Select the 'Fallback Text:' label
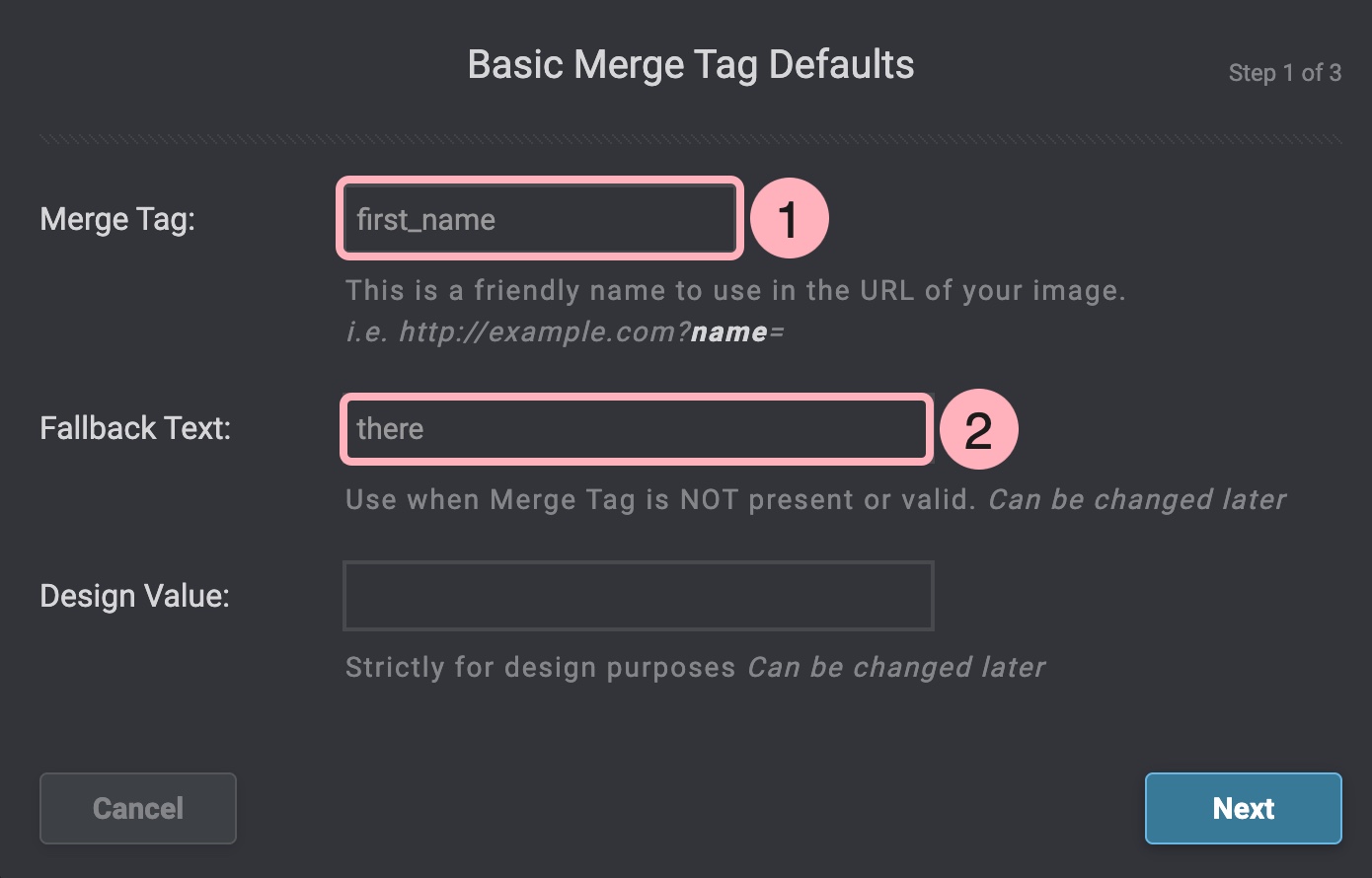 coord(135,429)
